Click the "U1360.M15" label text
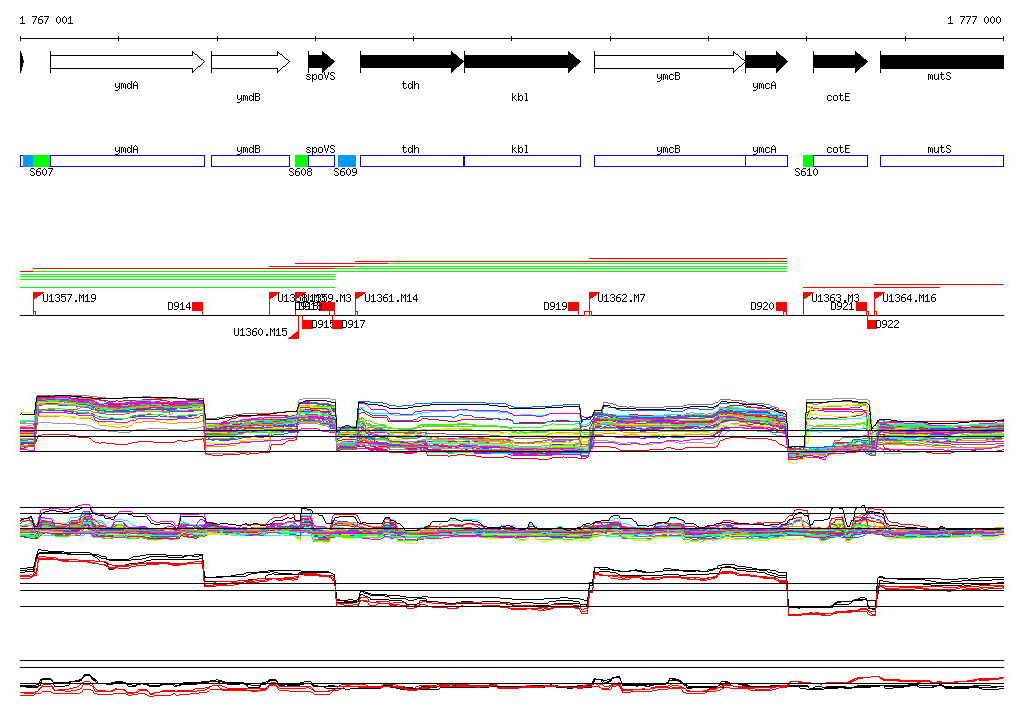This screenshot has width=1024, height=714. click(260, 333)
